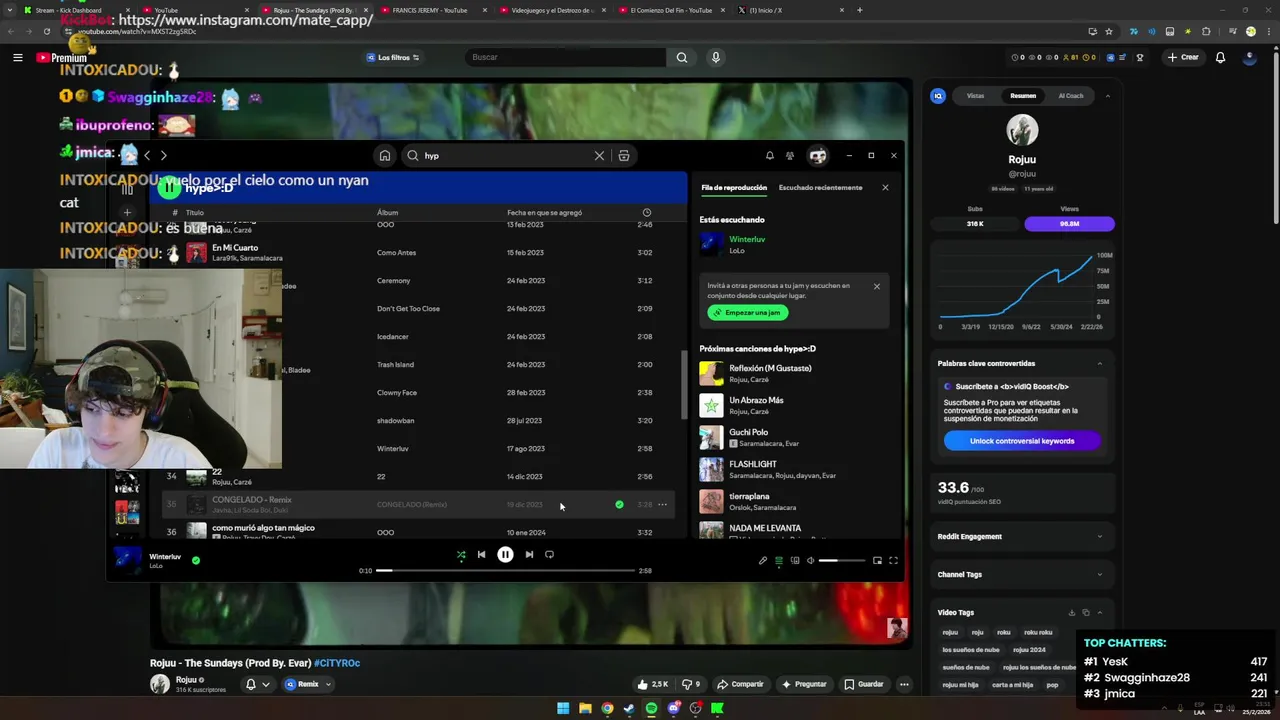Click 'Unlock controversial keywords' button
The height and width of the screenshot is (720, 1280).
click(x=1022, y=441)
